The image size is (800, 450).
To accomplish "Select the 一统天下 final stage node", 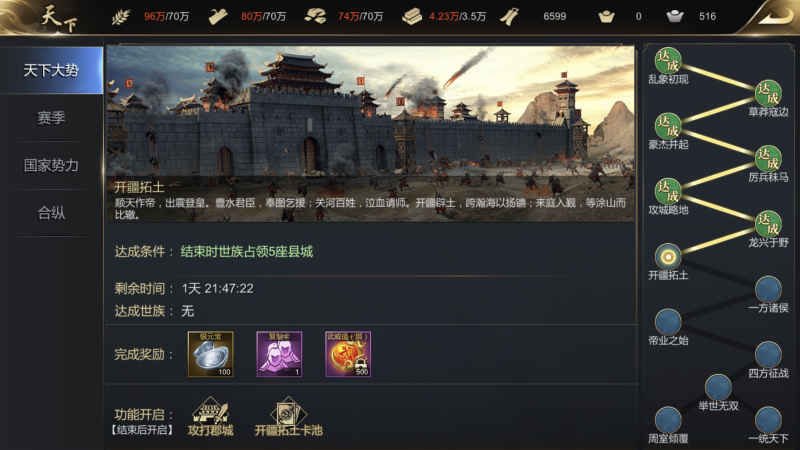I will 768,420.
